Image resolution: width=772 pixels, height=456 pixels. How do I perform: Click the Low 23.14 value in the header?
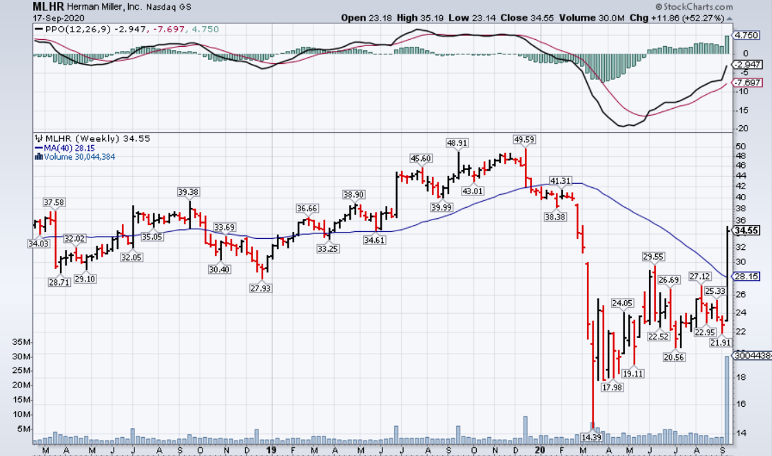[472, 18]
